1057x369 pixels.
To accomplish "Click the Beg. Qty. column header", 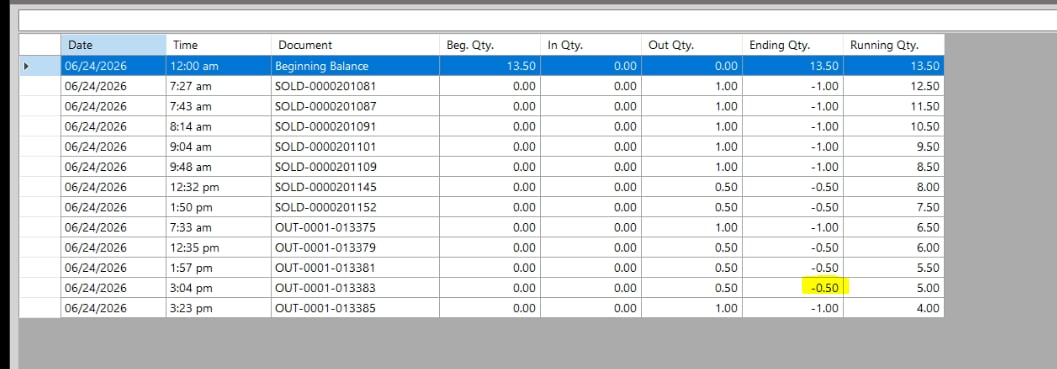I will [489, 45].
